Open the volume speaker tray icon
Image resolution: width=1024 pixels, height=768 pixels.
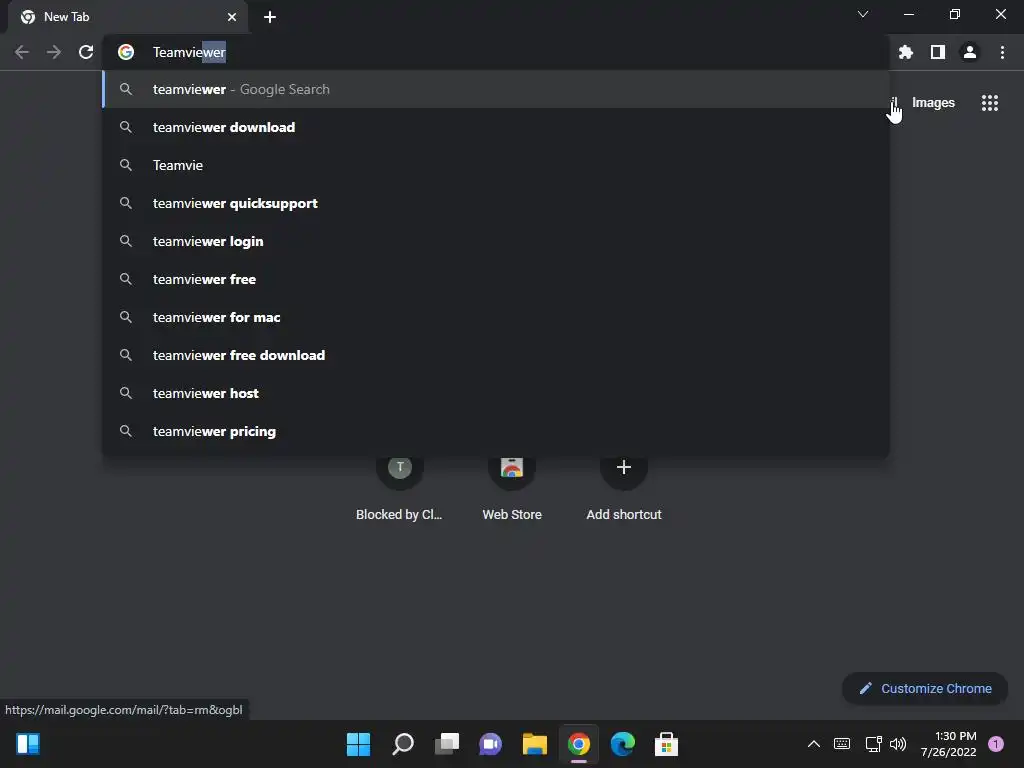pos(898,744)
